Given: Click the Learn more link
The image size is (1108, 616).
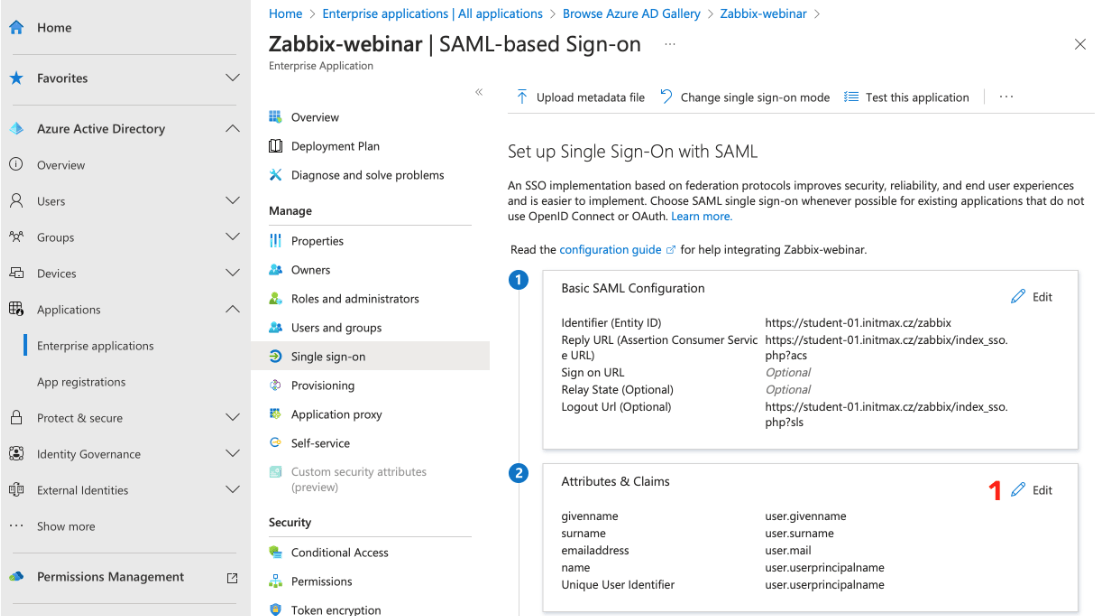Looking at the screenshot, I should (701, 216).
